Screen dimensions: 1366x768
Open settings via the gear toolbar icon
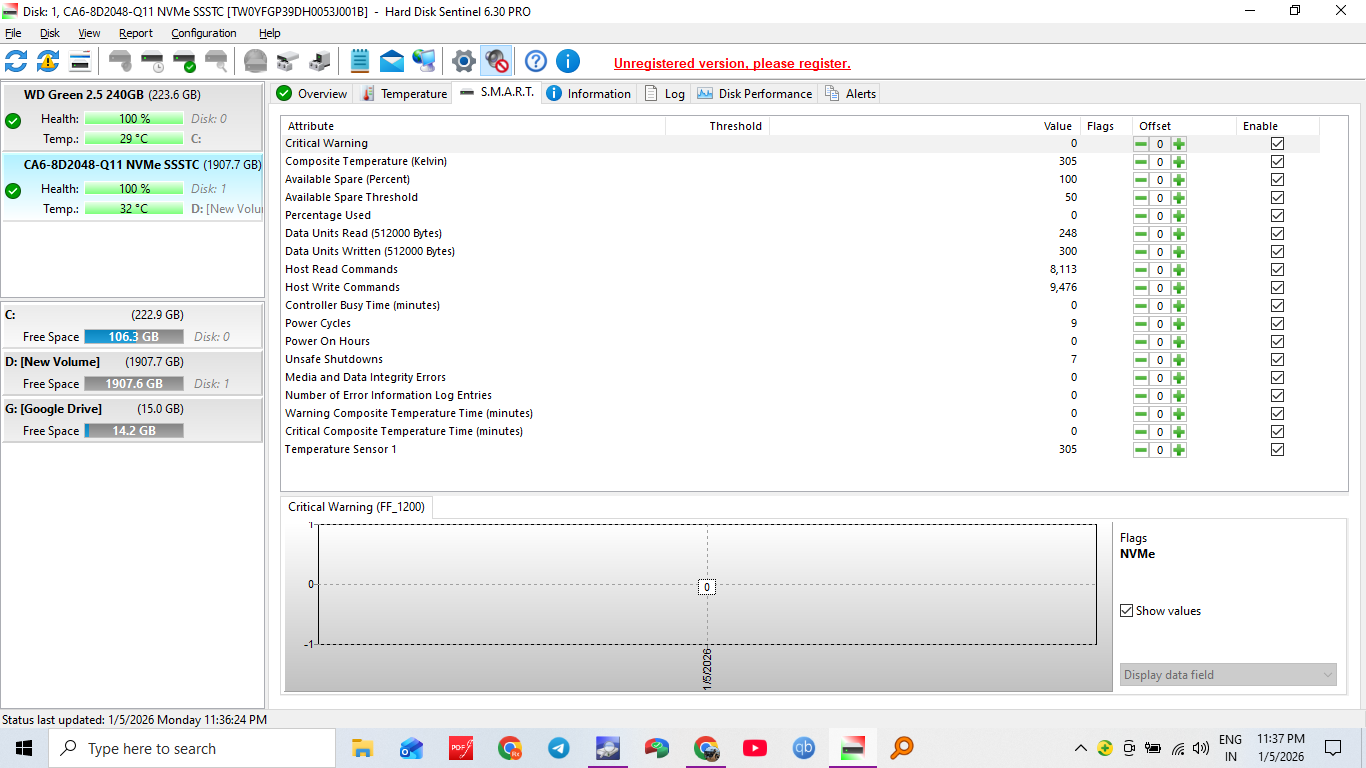(x=463, y=61)
